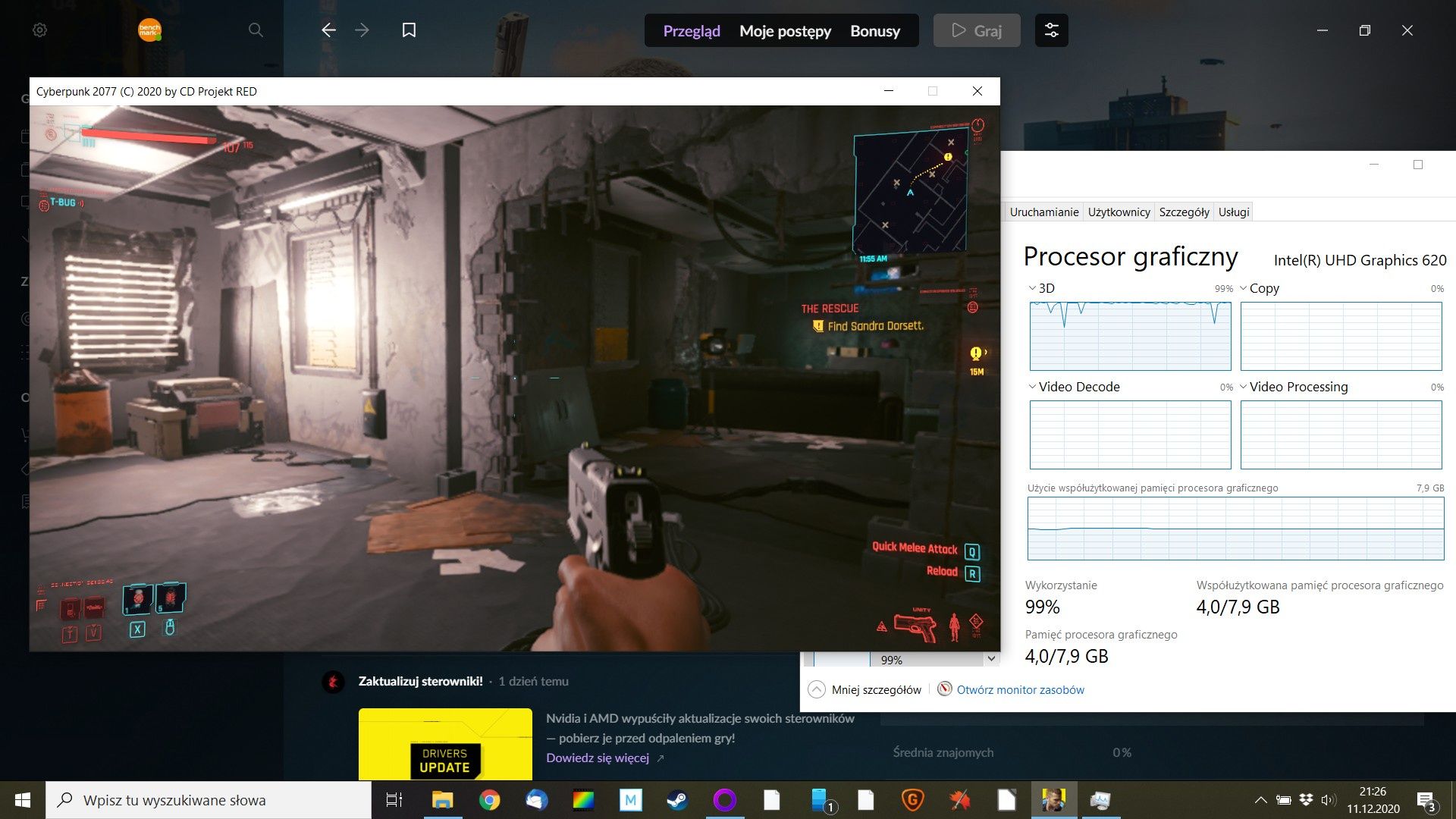Go forward with the right arrow

pyautogui.click(x=362, y=30)
